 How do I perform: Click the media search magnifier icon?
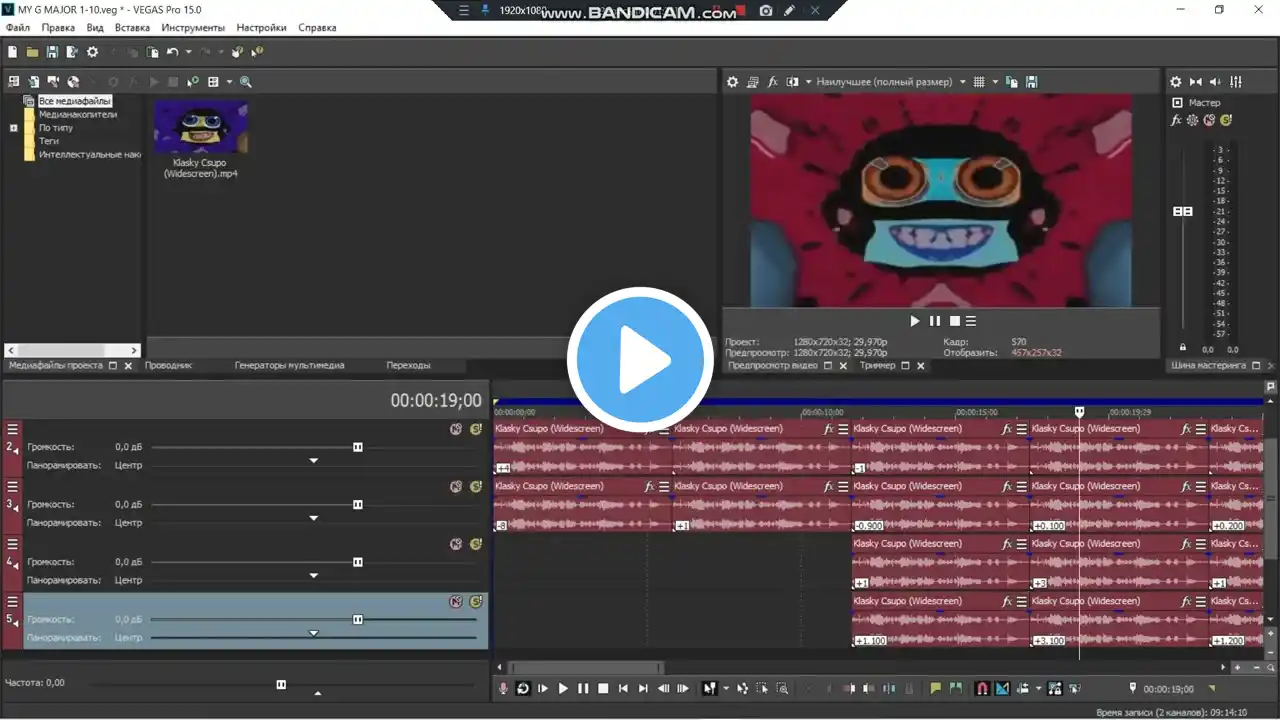pyautogui.click(x=246, y=82)
